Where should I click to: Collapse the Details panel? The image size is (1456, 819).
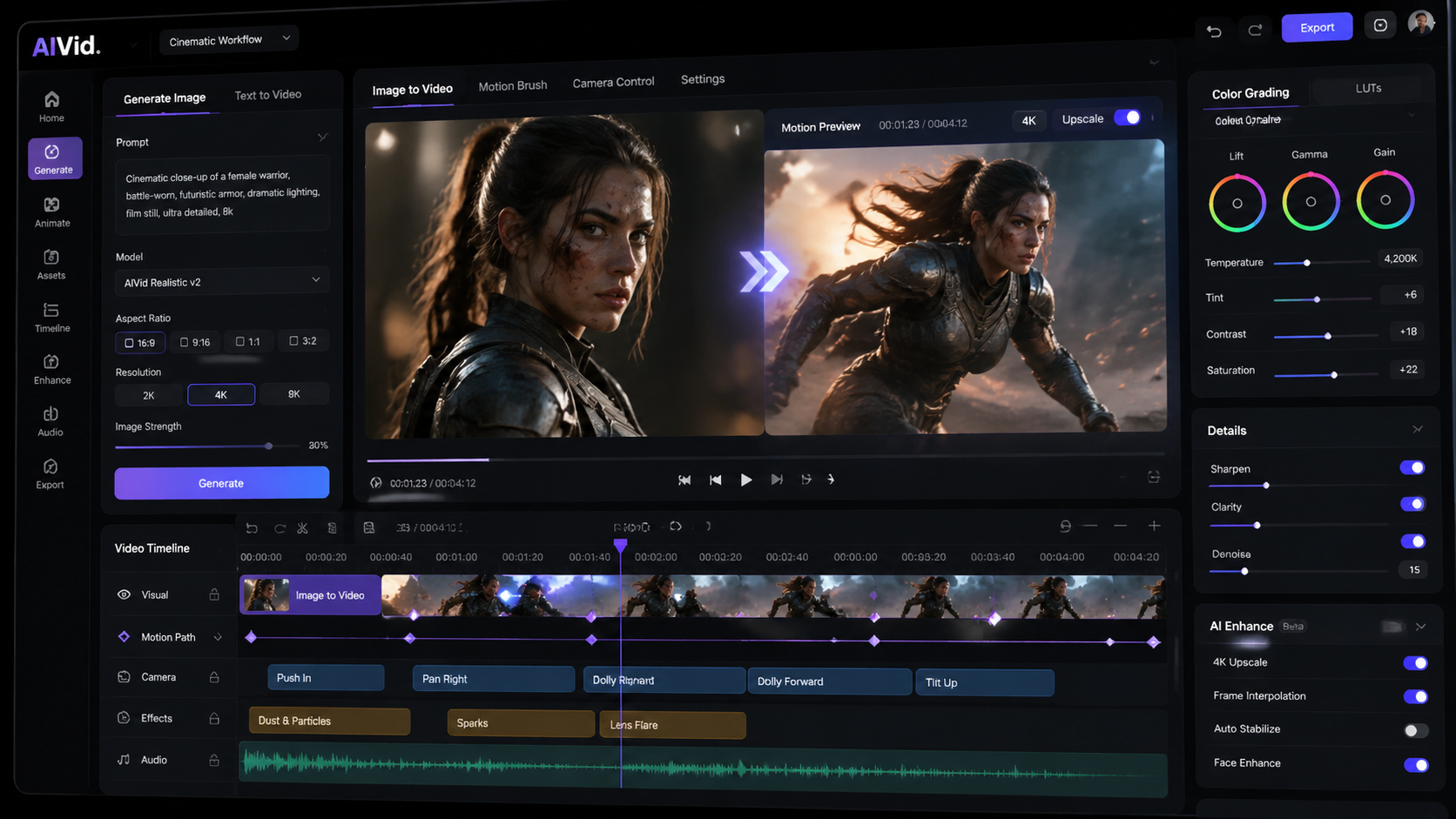click(1418, 429)
